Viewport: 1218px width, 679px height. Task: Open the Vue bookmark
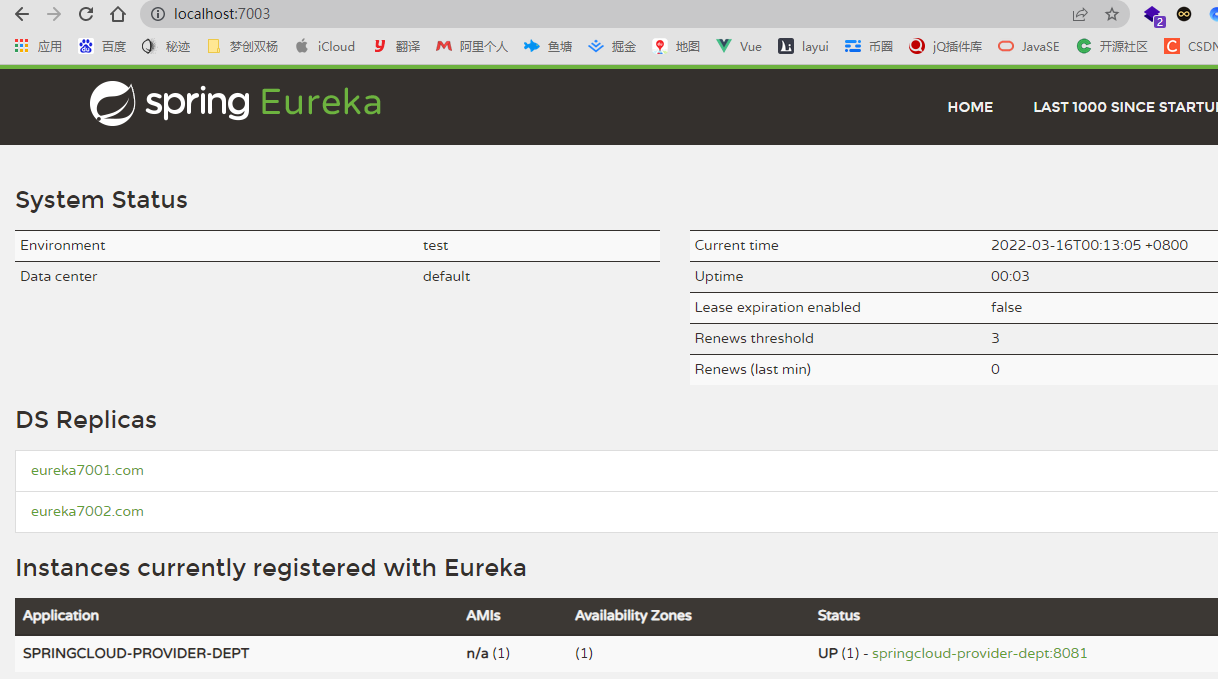[739, 46]
